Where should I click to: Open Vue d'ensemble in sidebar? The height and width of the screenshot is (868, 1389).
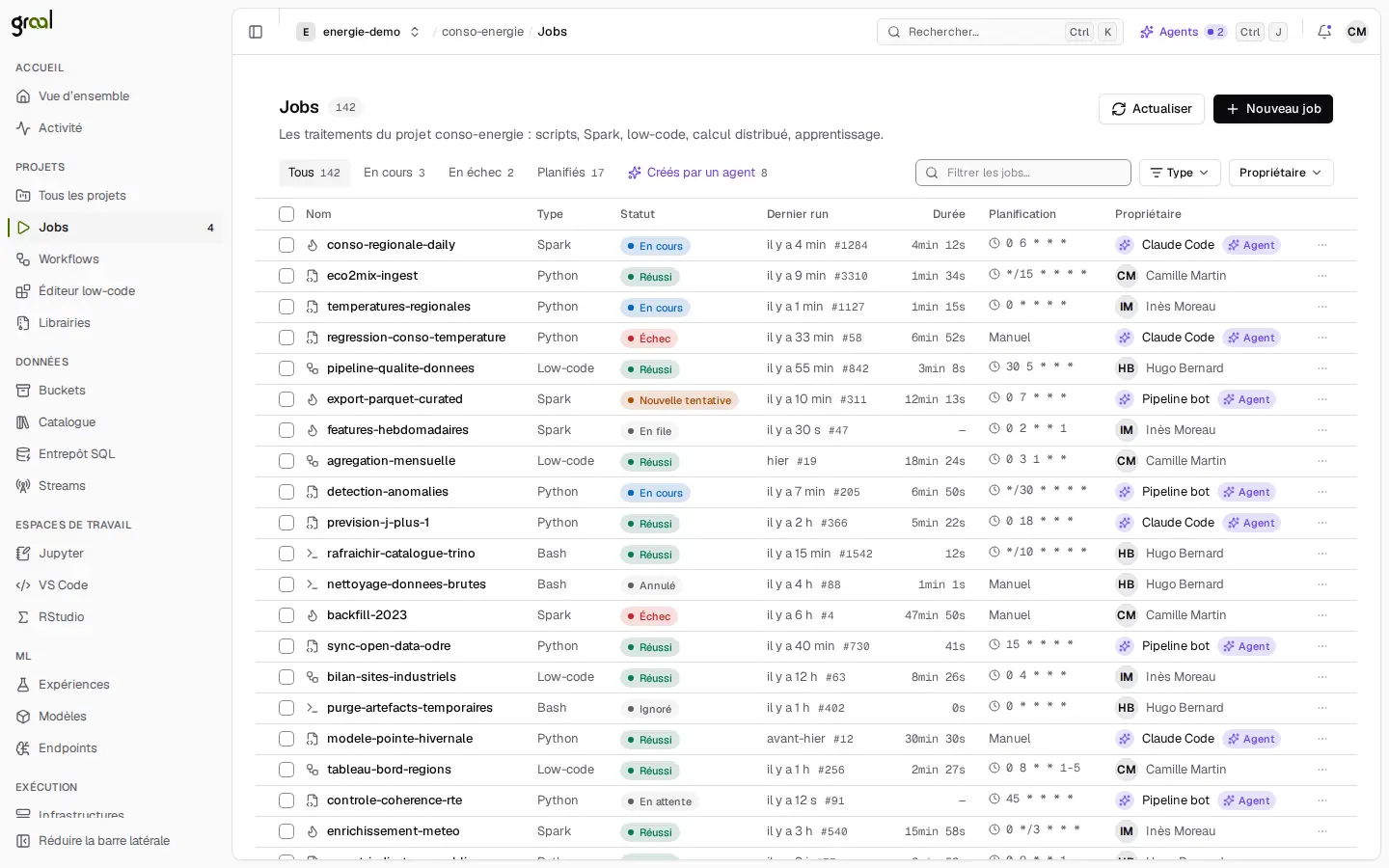tap(116, 96)
